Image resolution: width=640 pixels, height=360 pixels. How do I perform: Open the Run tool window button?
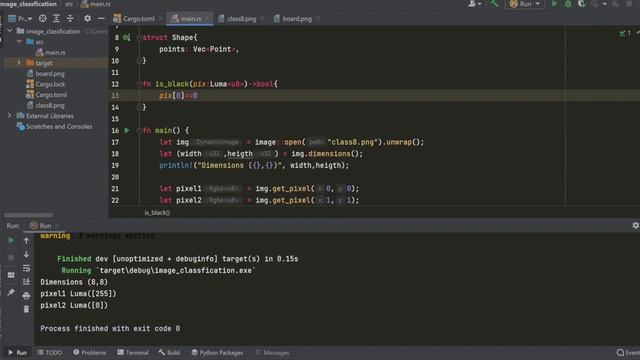click(17, 352)
